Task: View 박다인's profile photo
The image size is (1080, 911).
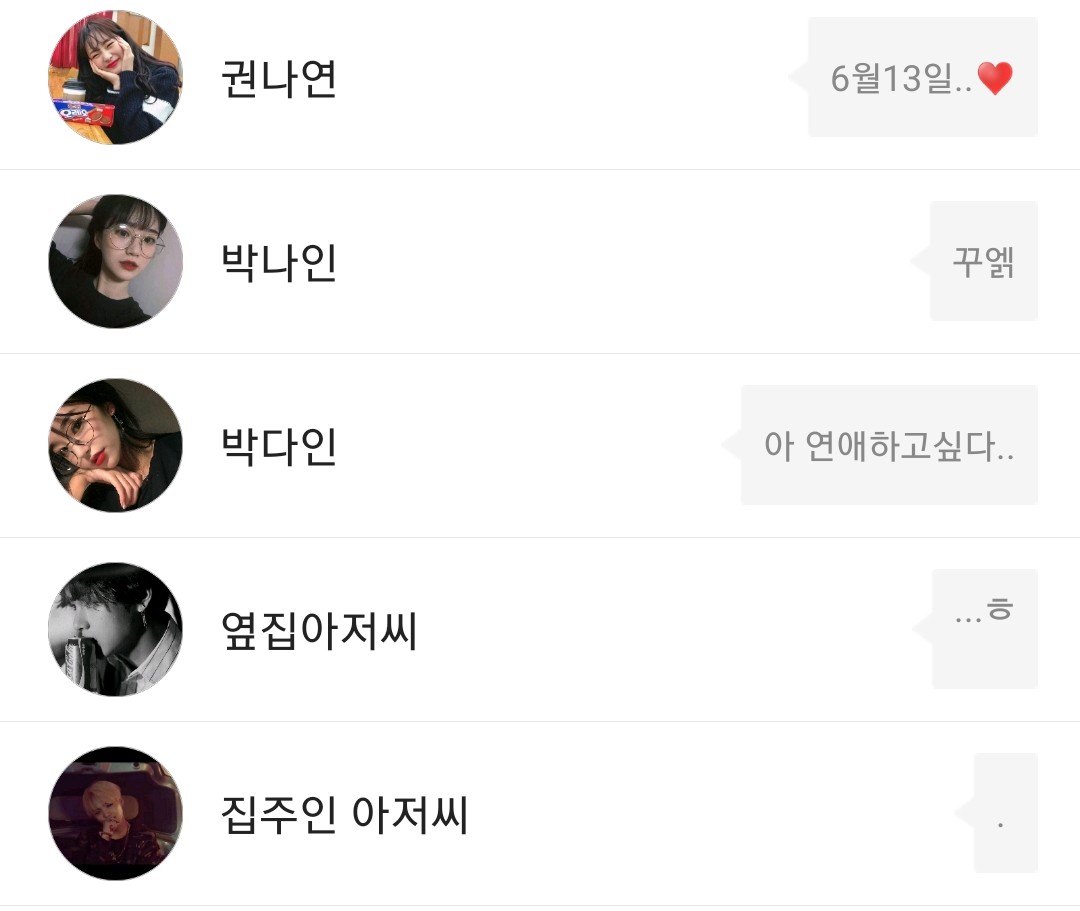Action: tap(115, 445)
